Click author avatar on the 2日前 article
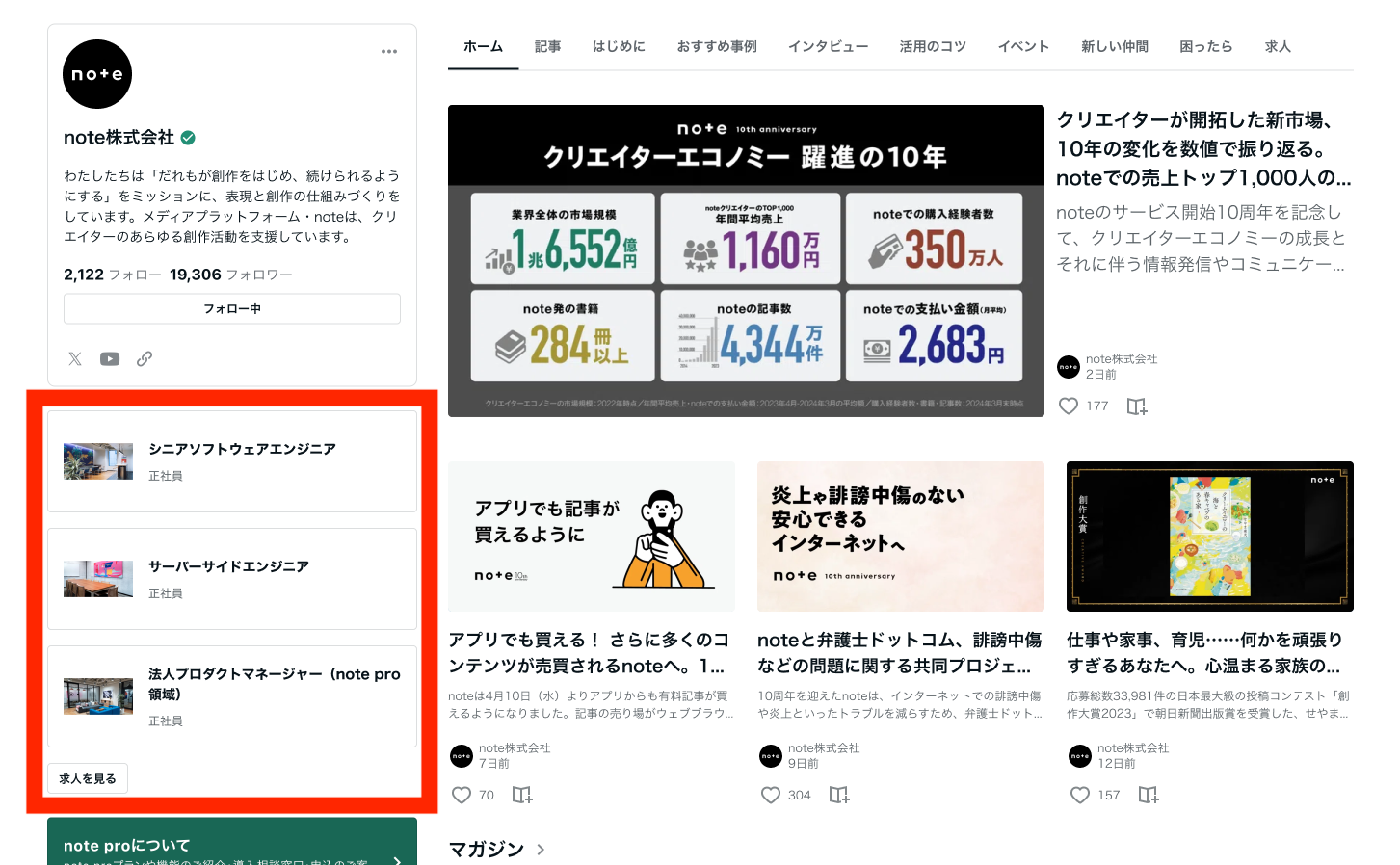This screenshot has width=1400, height=865. pos(1069,367)
